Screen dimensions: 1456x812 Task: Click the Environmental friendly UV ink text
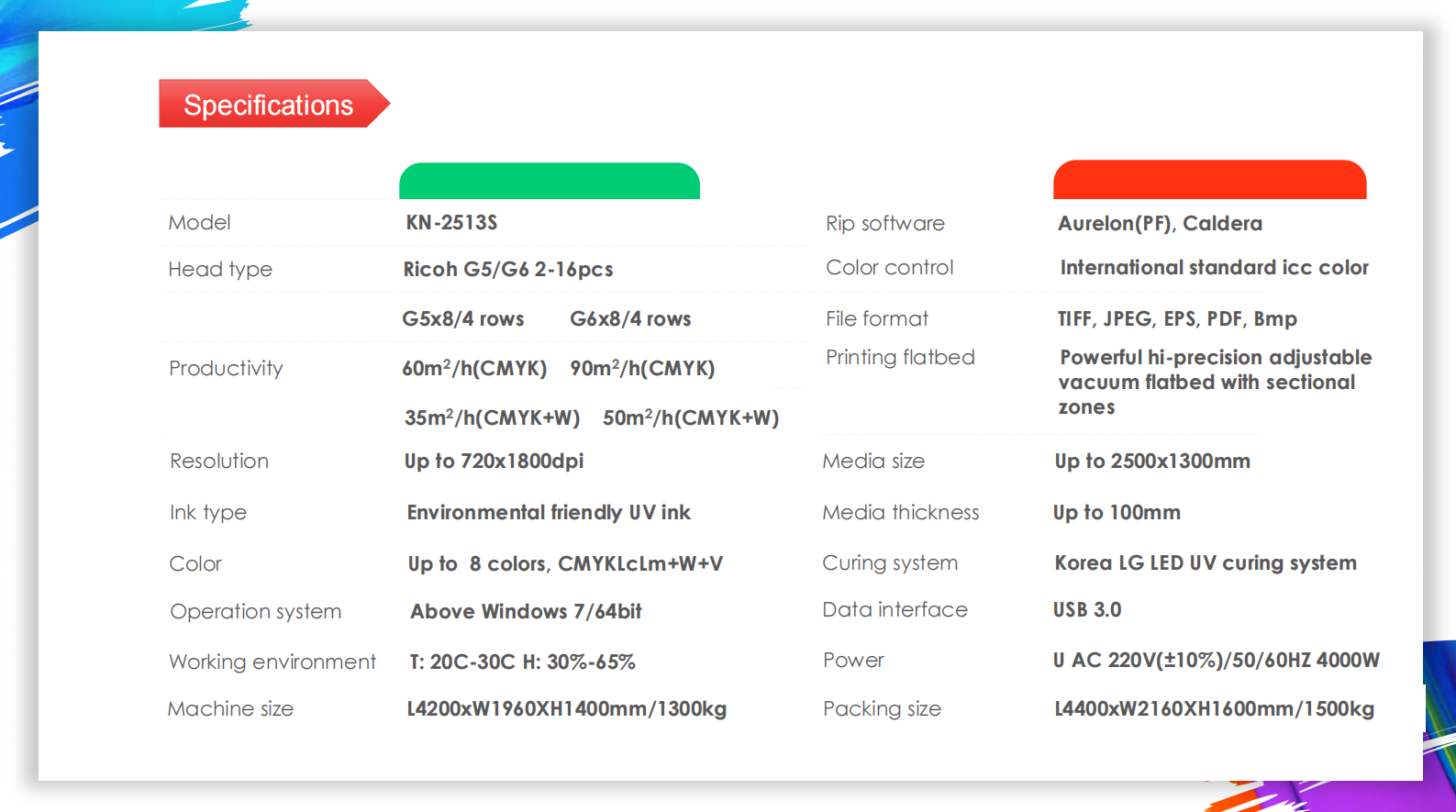coord(549,513)
